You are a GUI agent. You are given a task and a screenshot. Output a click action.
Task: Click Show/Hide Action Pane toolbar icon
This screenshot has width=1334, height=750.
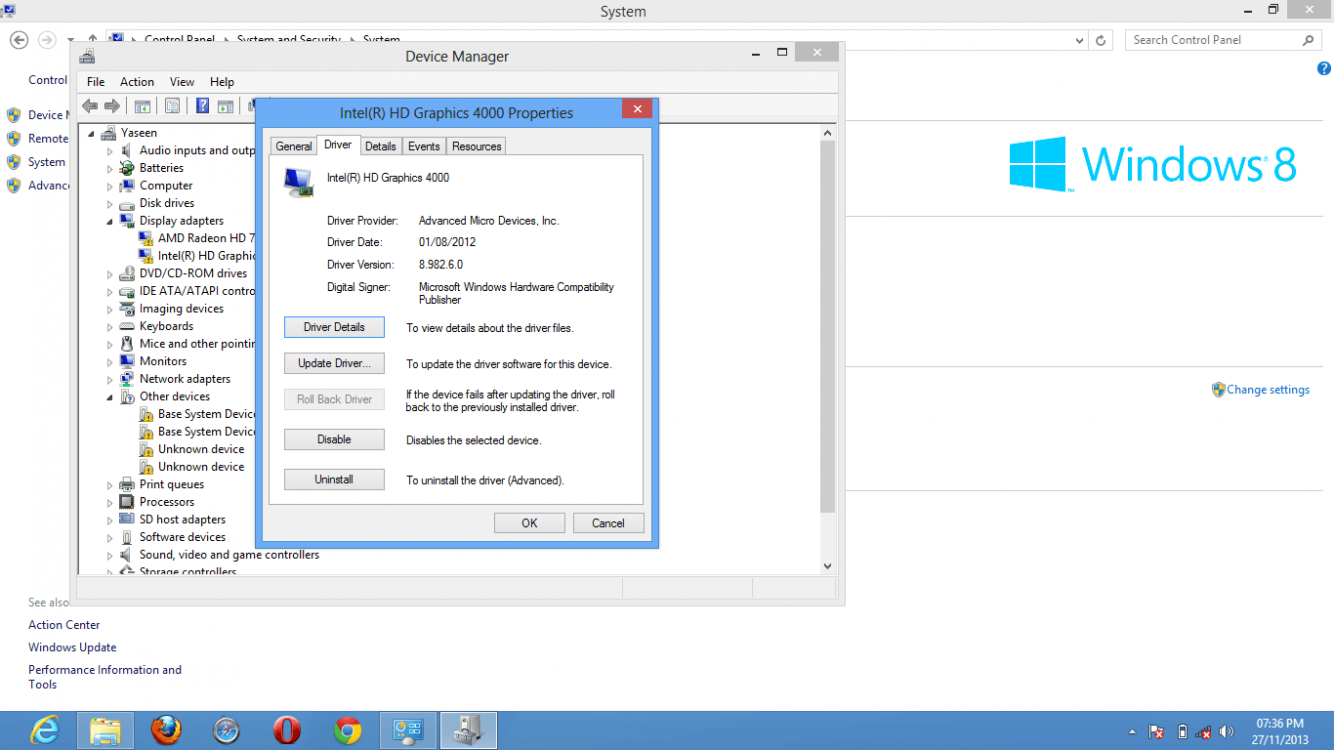[x=225, y=106]
